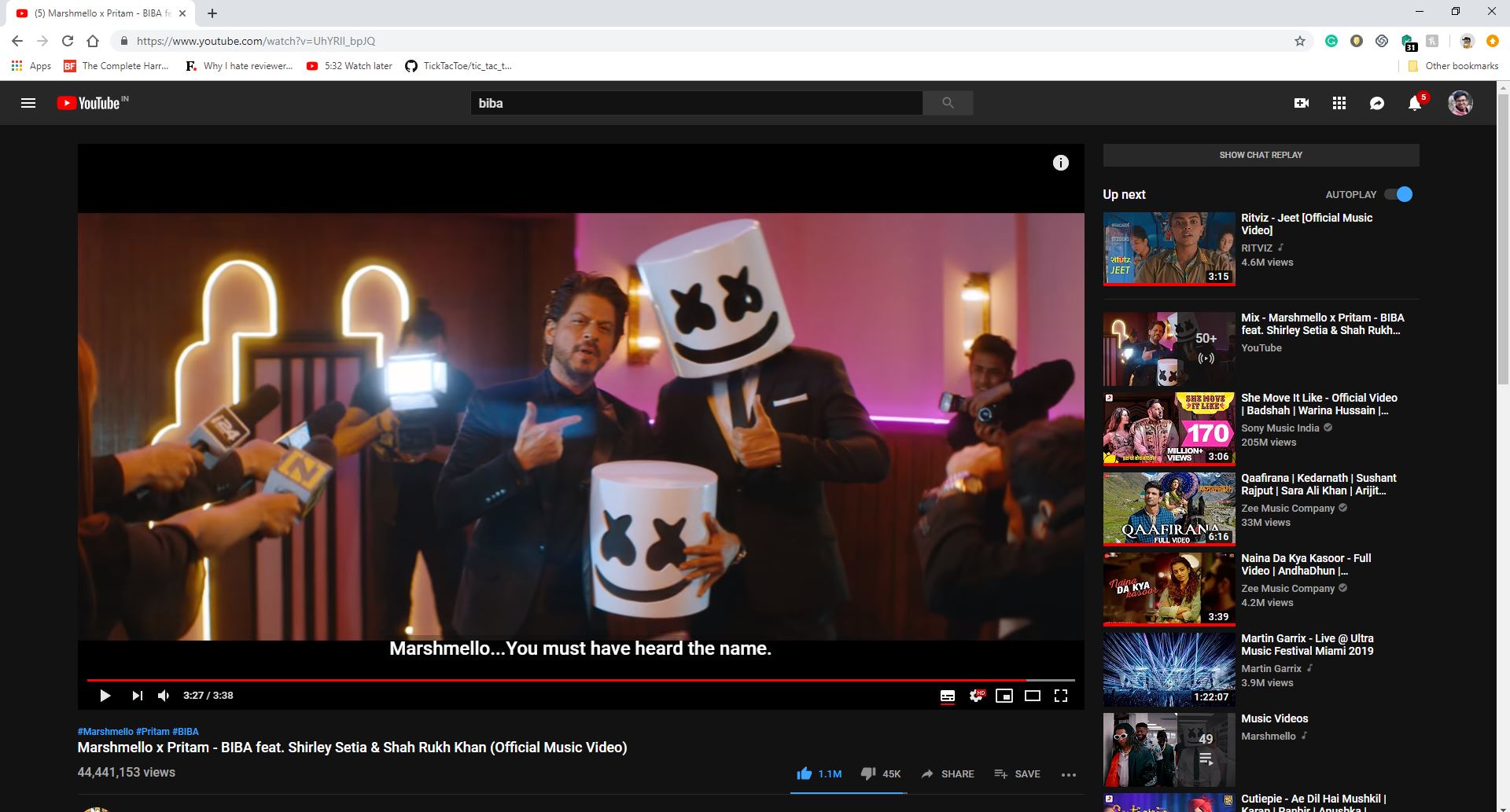The width and height of the screenshot is (1510, 812).
Task: Enter fullscreen mode on the player
Action: pyautogui.click(x=1061, y=696)
